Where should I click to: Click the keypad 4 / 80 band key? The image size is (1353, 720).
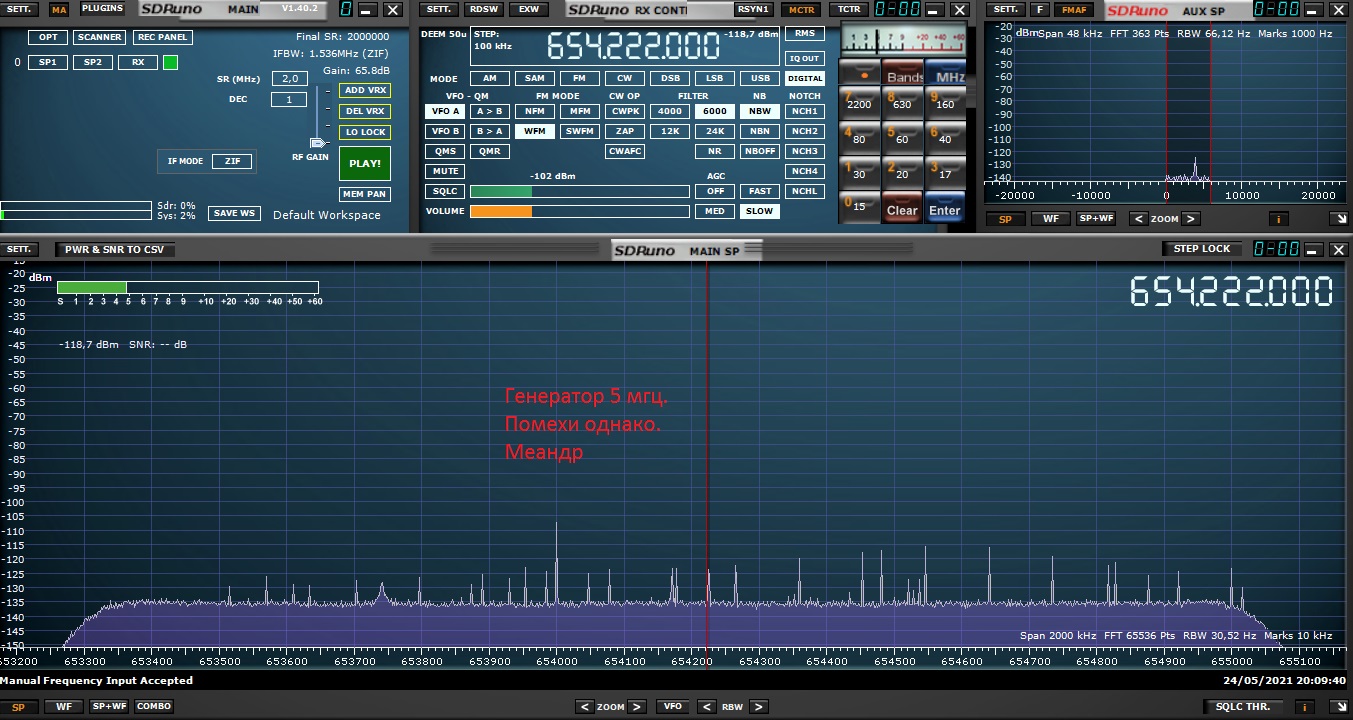click(859, 137)
